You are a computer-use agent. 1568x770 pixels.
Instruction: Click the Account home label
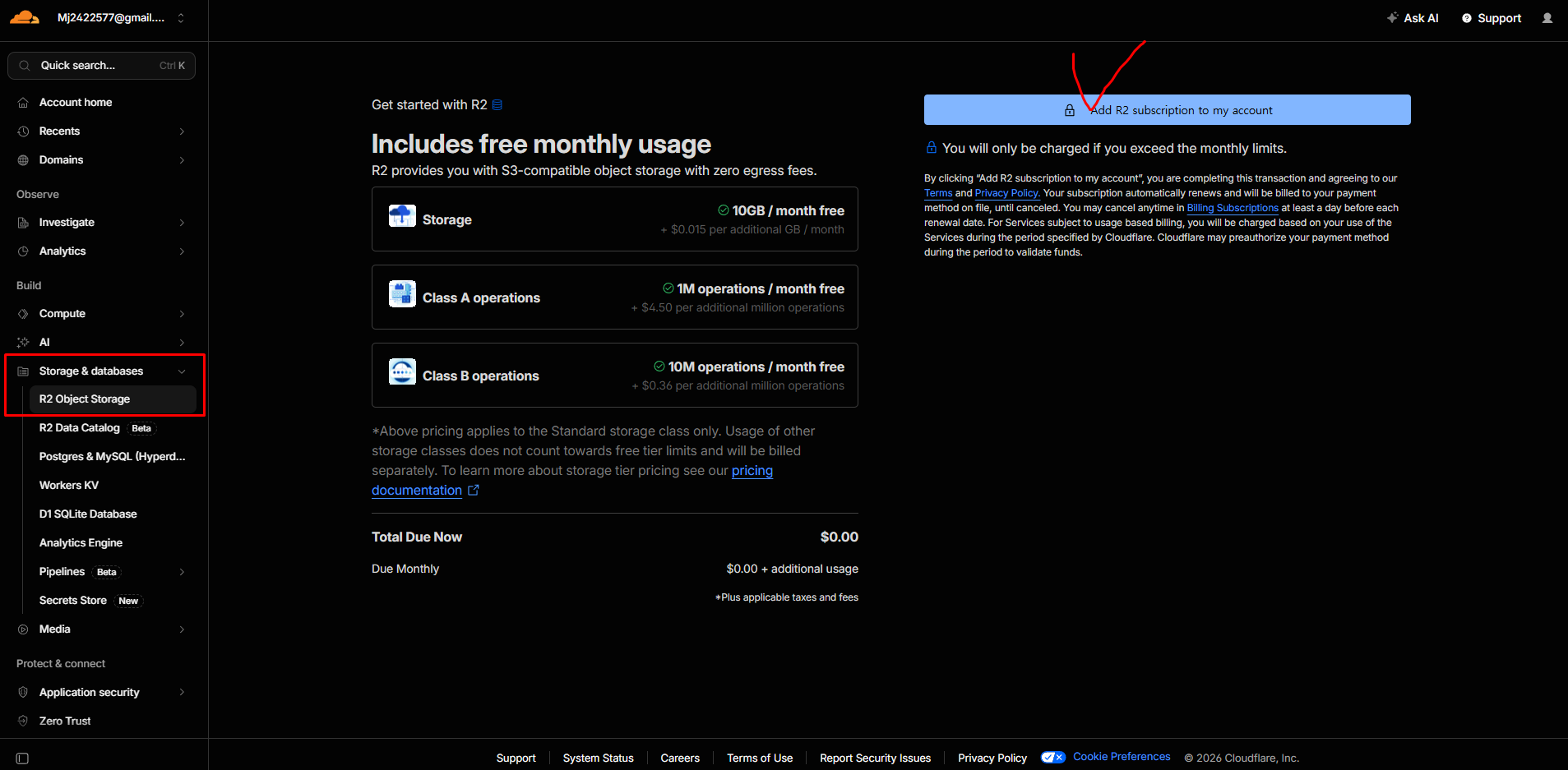click(76, 103)
